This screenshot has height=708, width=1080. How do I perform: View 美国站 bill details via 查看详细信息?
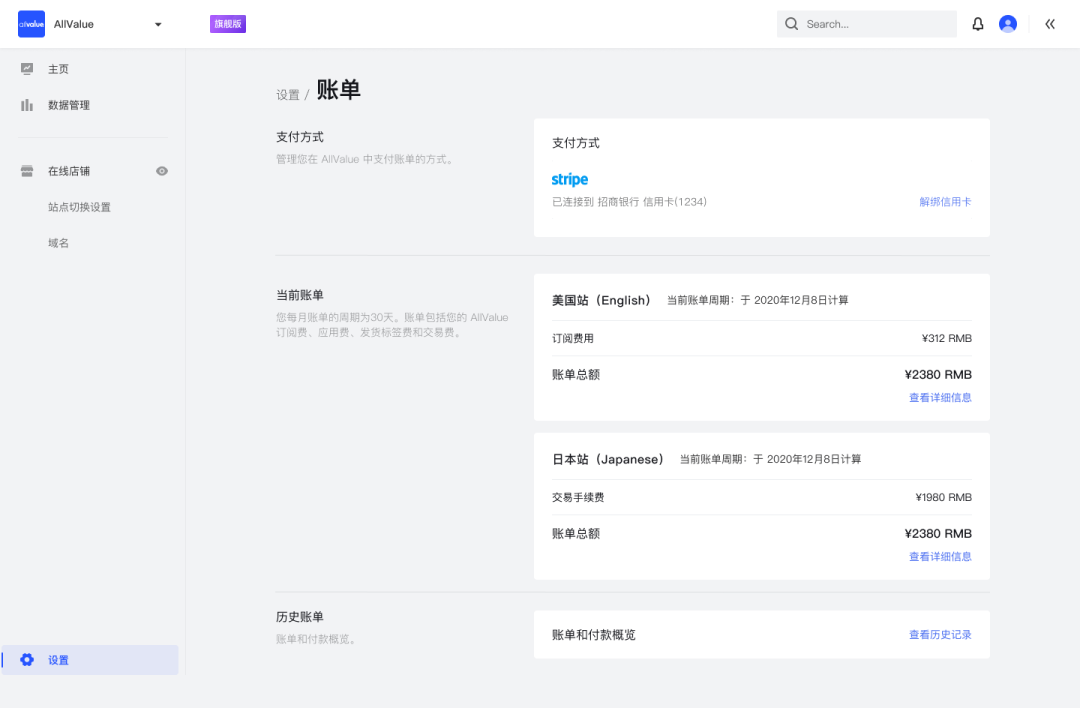point(940,397)
